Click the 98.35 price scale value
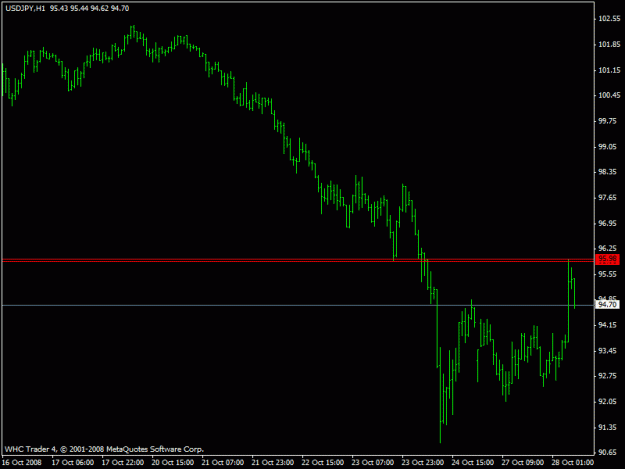Screen dimensions: 625x469 tap(609, 172)
